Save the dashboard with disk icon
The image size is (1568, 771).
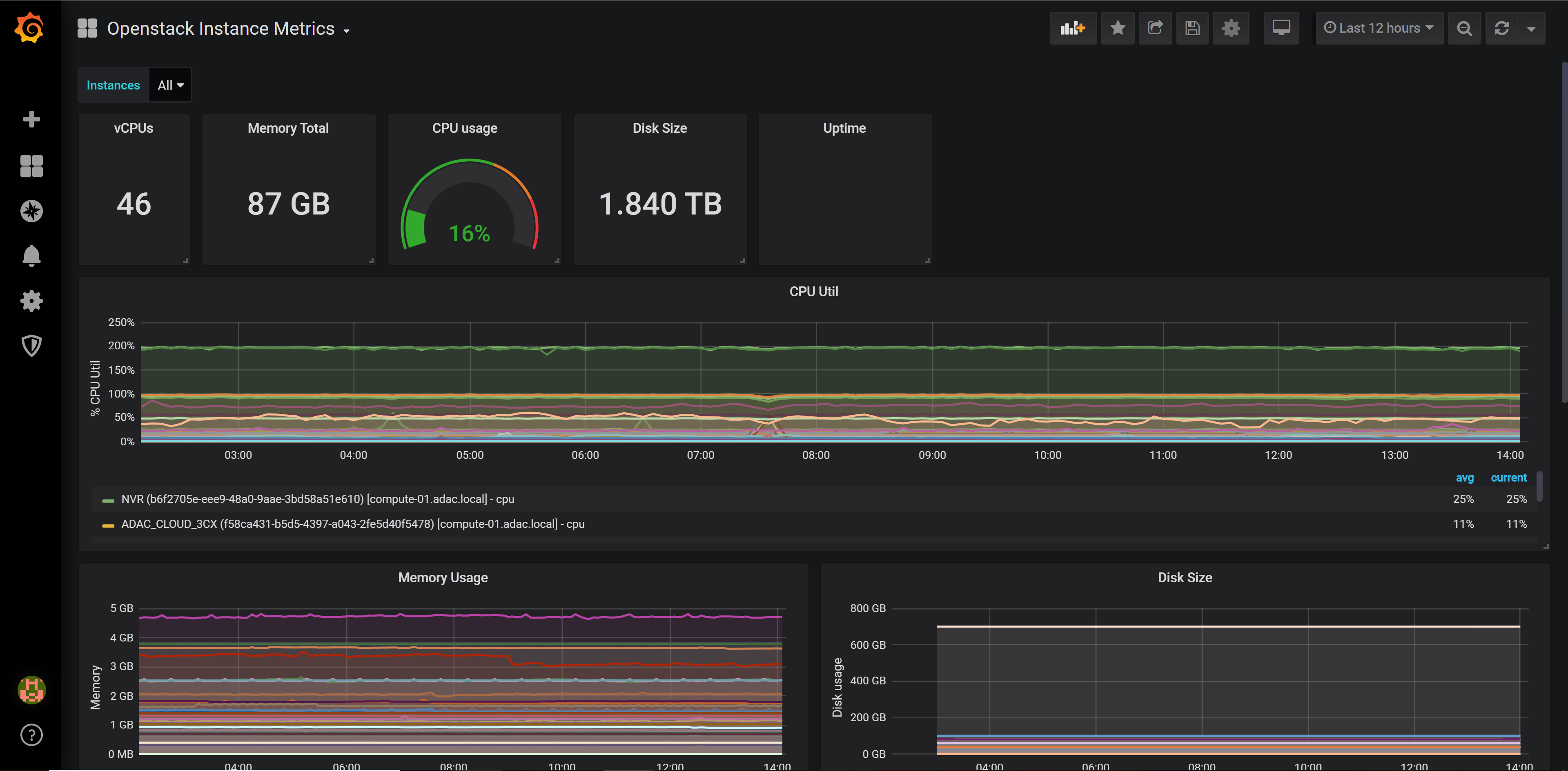1192,28
